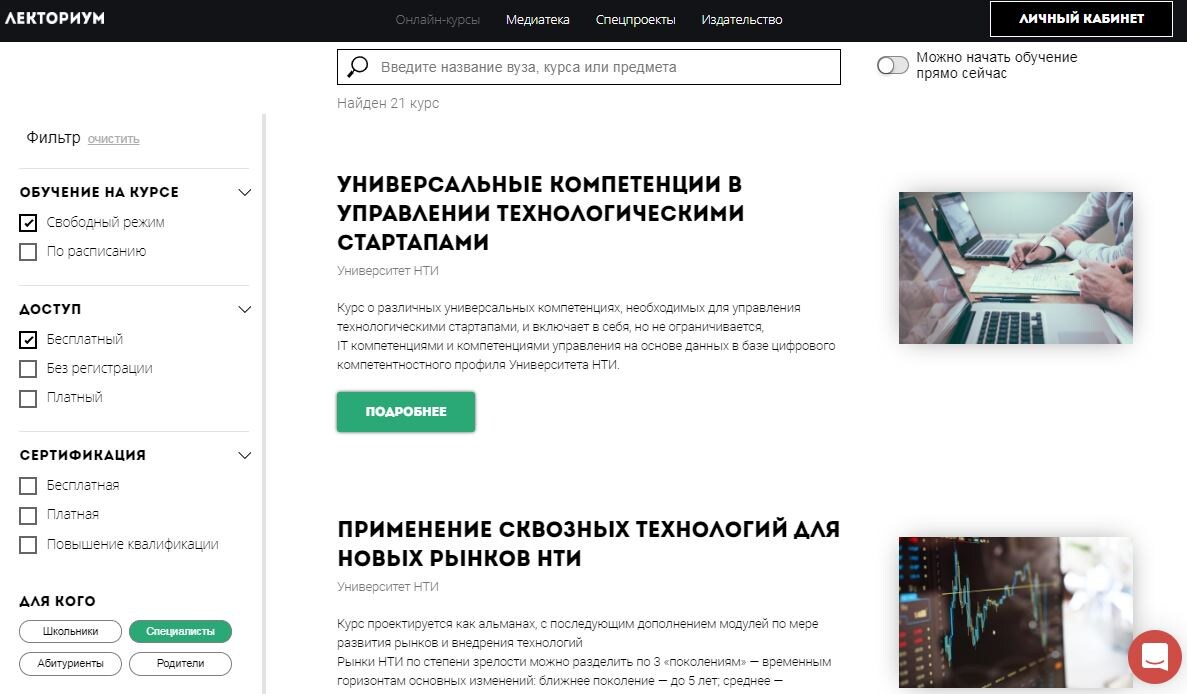Click the Лекториум logo

(x=55, y=18)
